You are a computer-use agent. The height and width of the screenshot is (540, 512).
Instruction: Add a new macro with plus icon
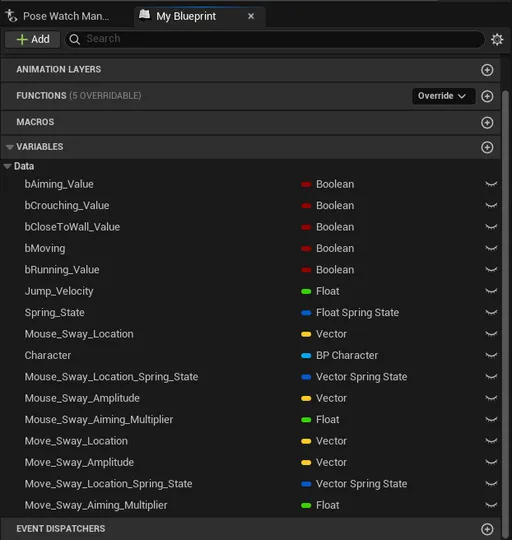point(487,122)
